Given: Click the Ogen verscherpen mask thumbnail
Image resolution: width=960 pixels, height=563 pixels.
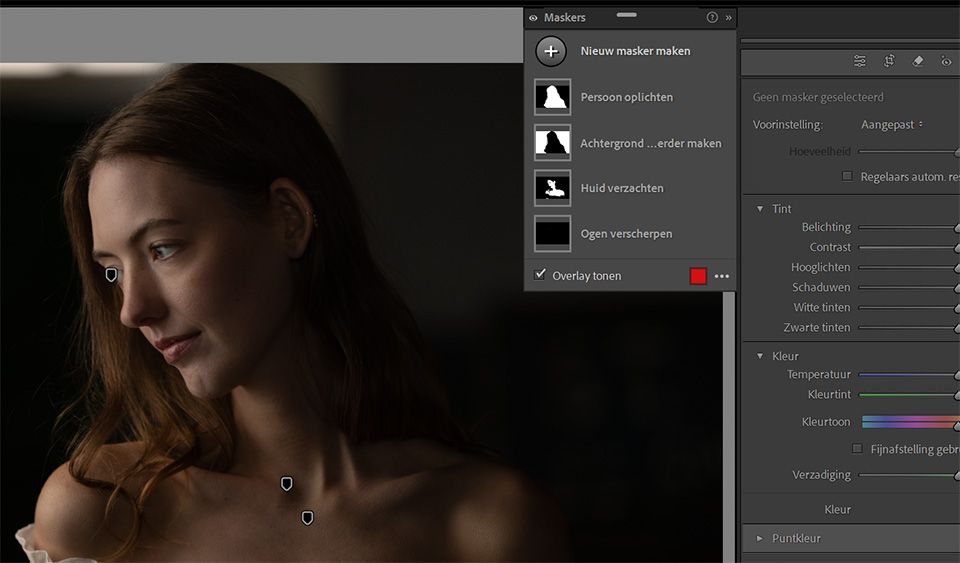Looking at the screenshot, I should pos(552,234).
